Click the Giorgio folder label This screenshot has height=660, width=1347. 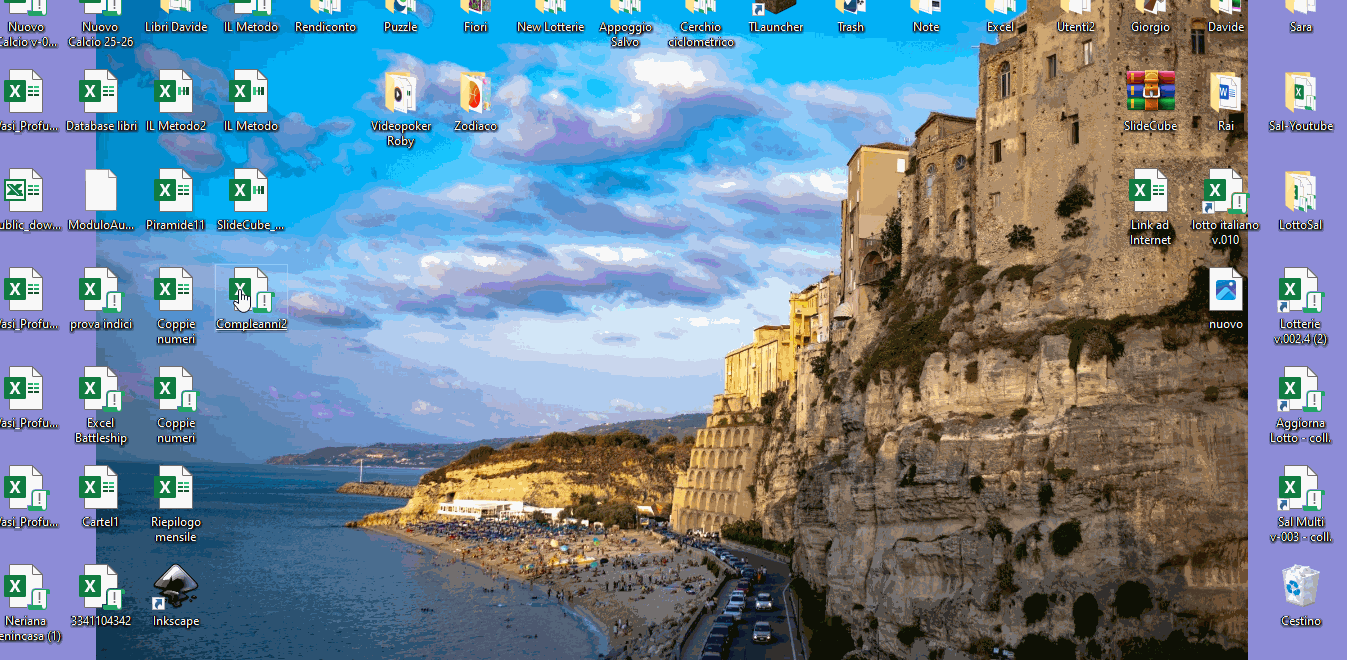1151,27
